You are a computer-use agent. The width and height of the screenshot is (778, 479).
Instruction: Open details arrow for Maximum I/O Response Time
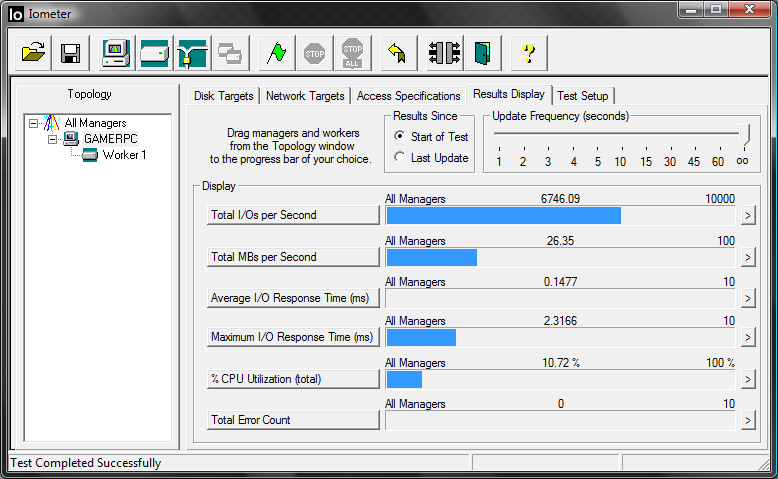748,338
